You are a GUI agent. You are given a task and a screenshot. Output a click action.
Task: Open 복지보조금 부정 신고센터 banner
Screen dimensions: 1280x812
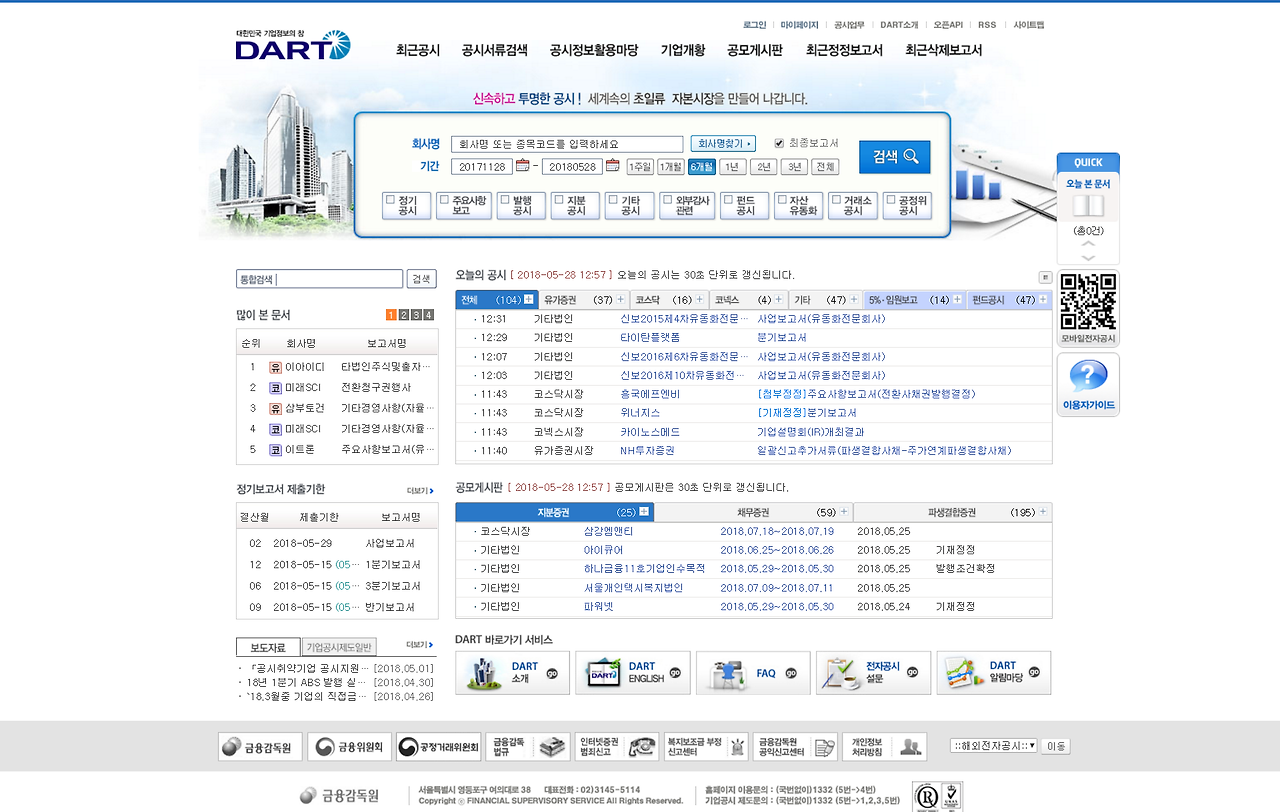coord(706,747)
